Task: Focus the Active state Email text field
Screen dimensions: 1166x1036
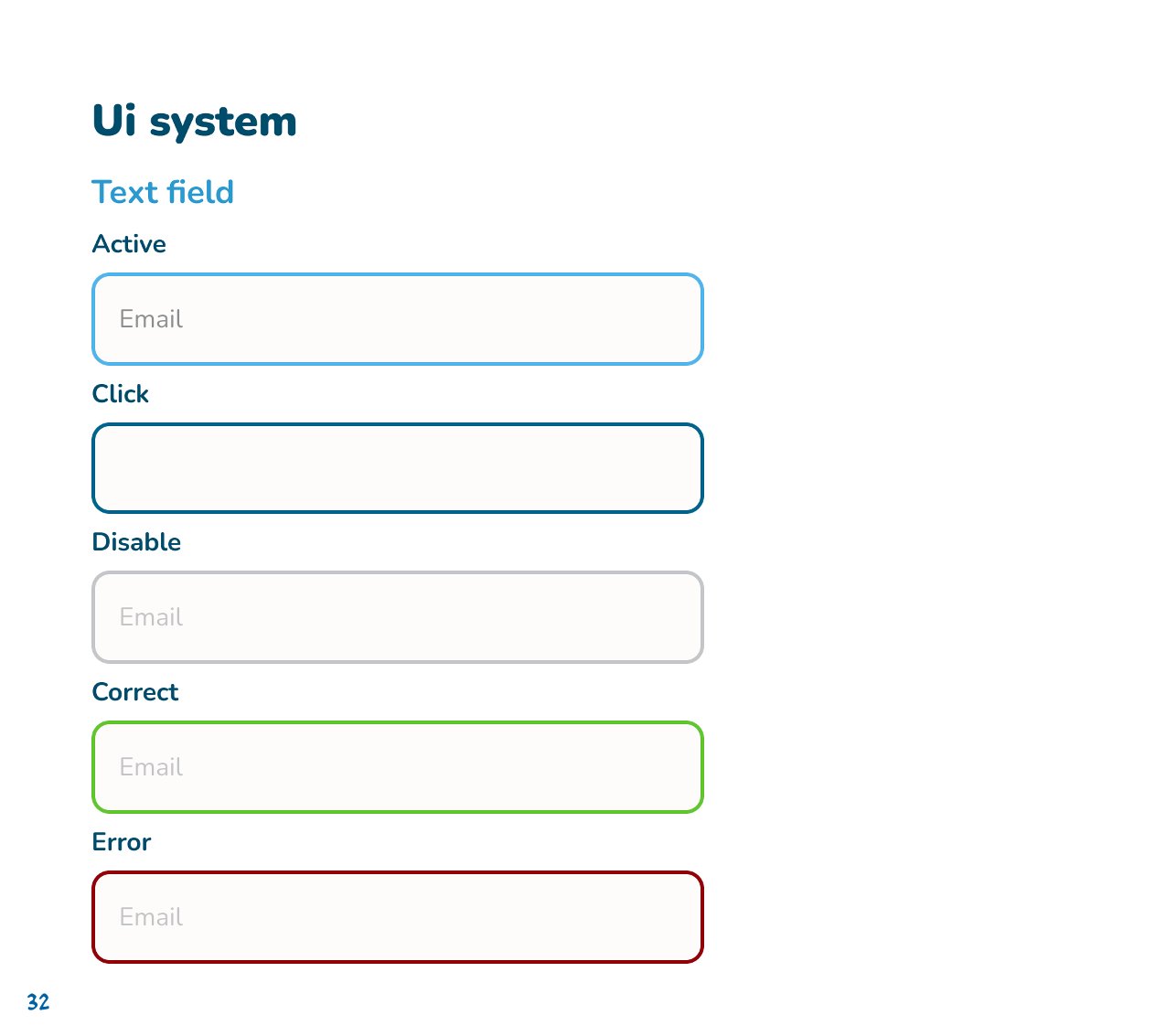Action: click(x=398, y=319)
